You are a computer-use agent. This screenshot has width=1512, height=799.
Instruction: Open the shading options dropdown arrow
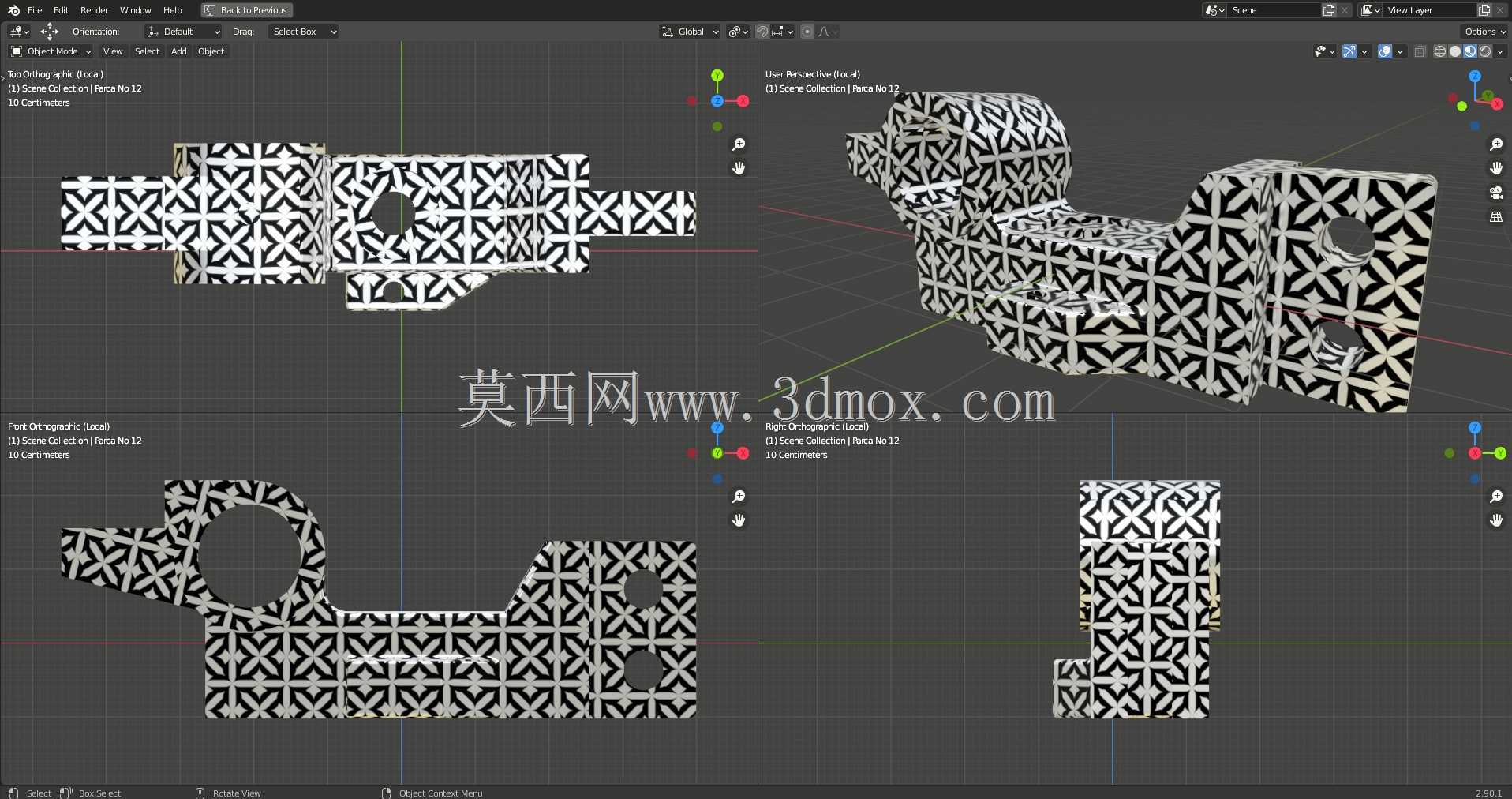click(1500, 51)
